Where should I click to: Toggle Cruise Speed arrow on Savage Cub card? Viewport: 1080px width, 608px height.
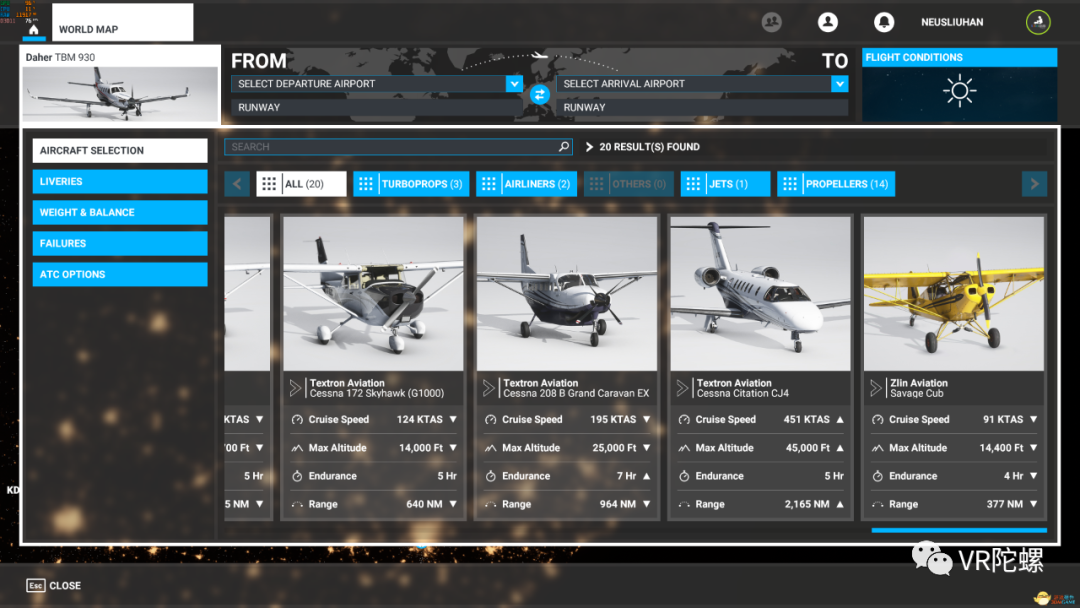pos(1034,419)
